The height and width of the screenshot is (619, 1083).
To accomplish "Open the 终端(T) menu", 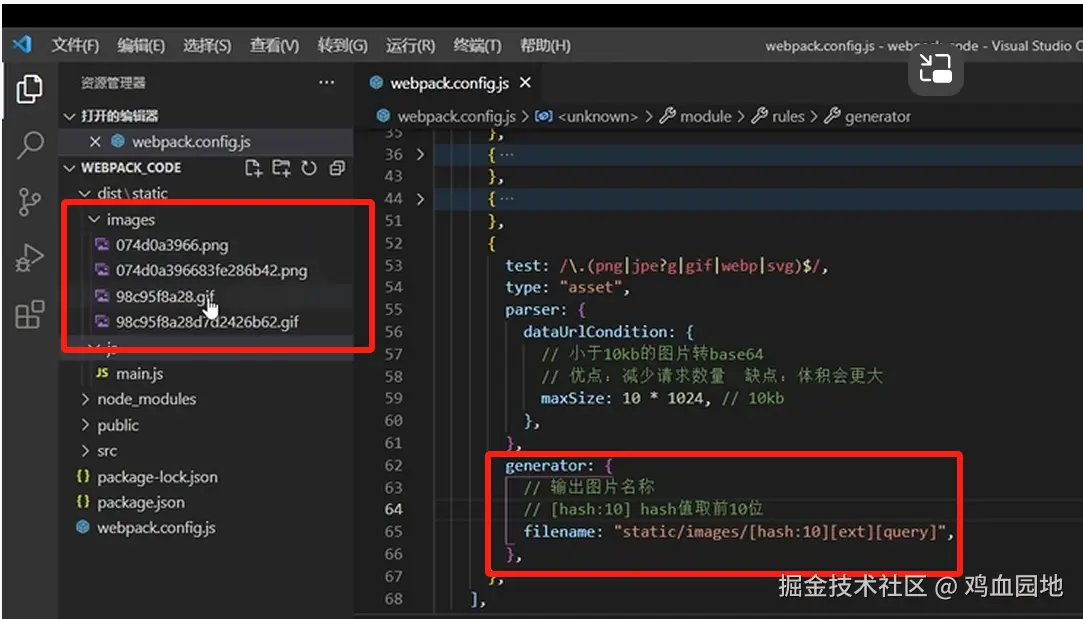I will [477, 46].
